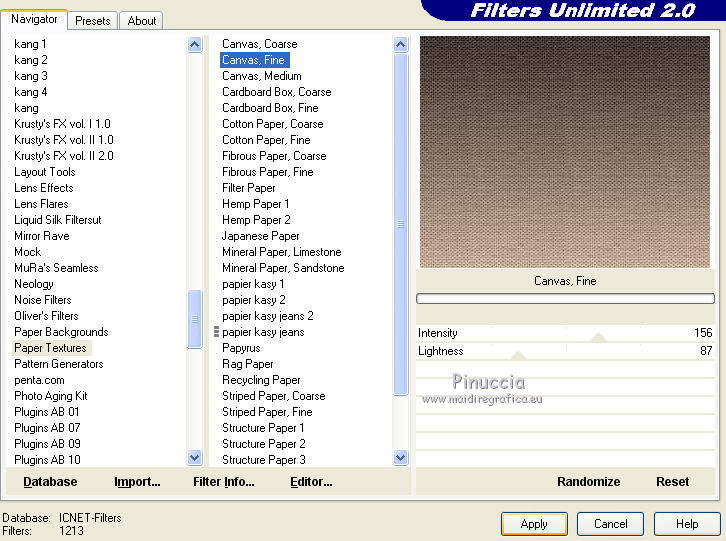Viewport: 726px width, 541px height.
Task: Open the Editor... button
Action: pyautogui.click(x=311, y=482)
